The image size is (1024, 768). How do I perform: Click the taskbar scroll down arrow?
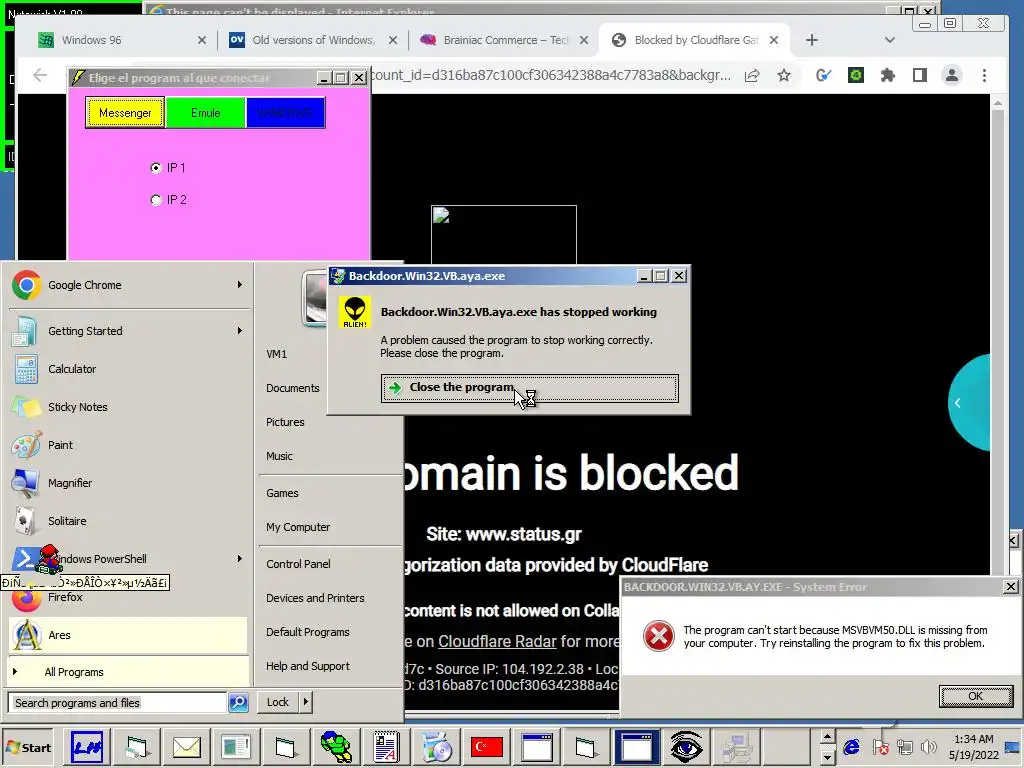pos(827,758)
